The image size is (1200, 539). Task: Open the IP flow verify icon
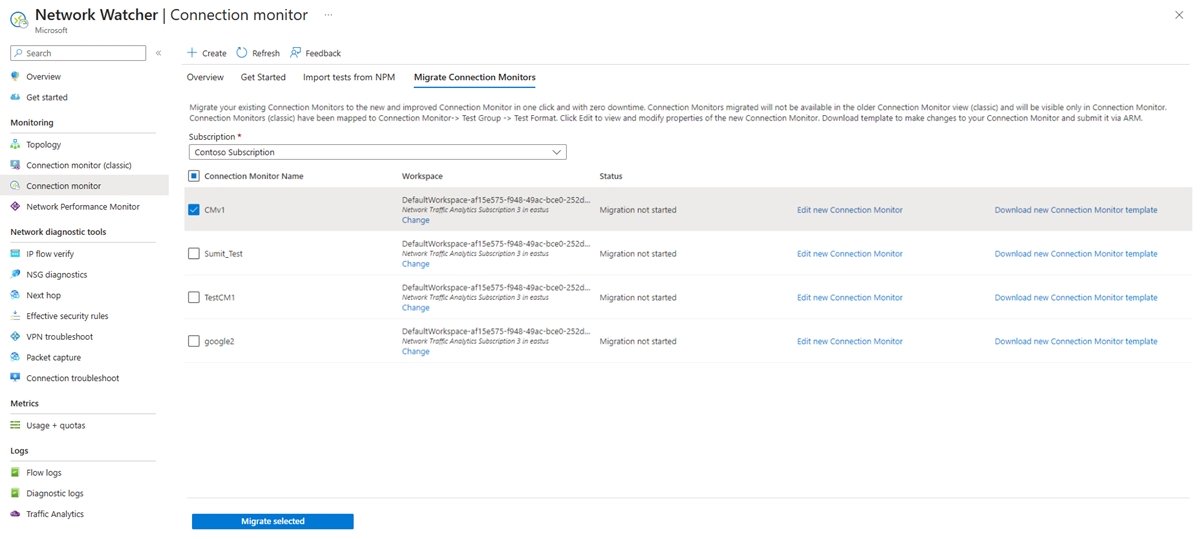(15, 254)
